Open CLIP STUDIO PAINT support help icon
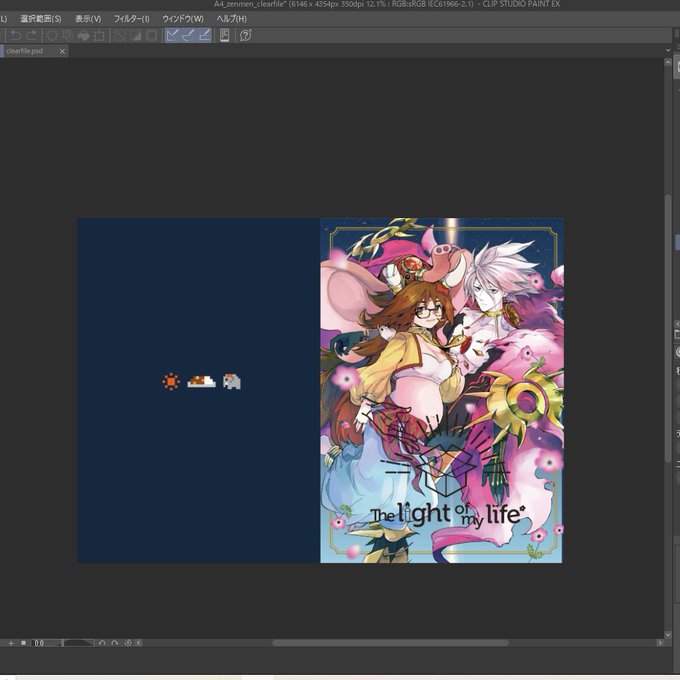680x680 pixels. (245, 36)
